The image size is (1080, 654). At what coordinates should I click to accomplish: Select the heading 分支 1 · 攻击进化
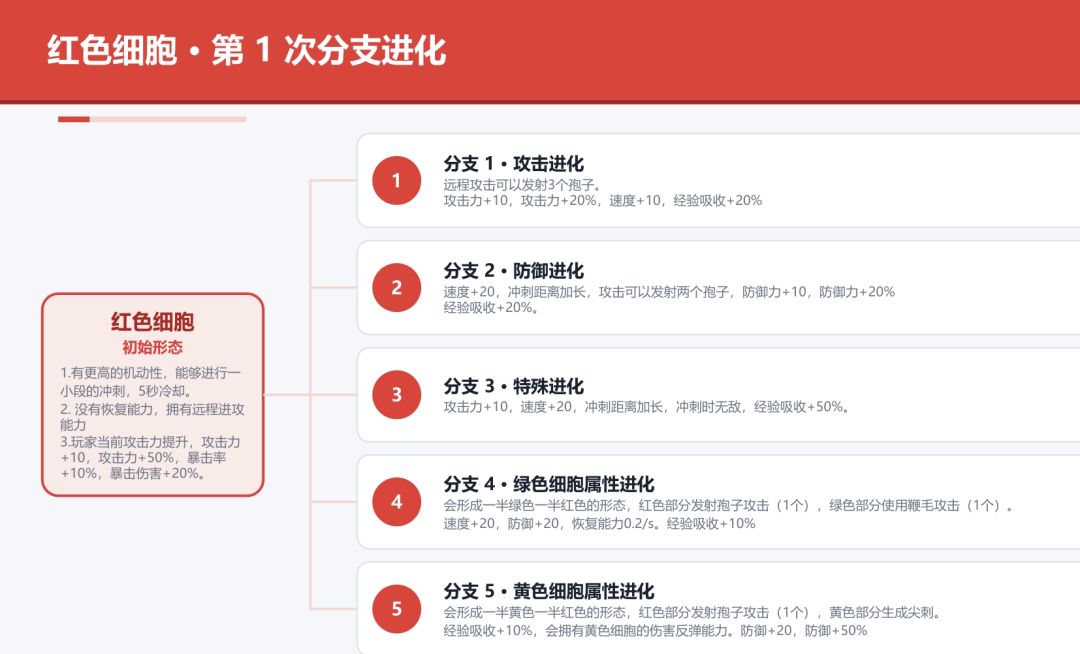click(x=514, y=164)
